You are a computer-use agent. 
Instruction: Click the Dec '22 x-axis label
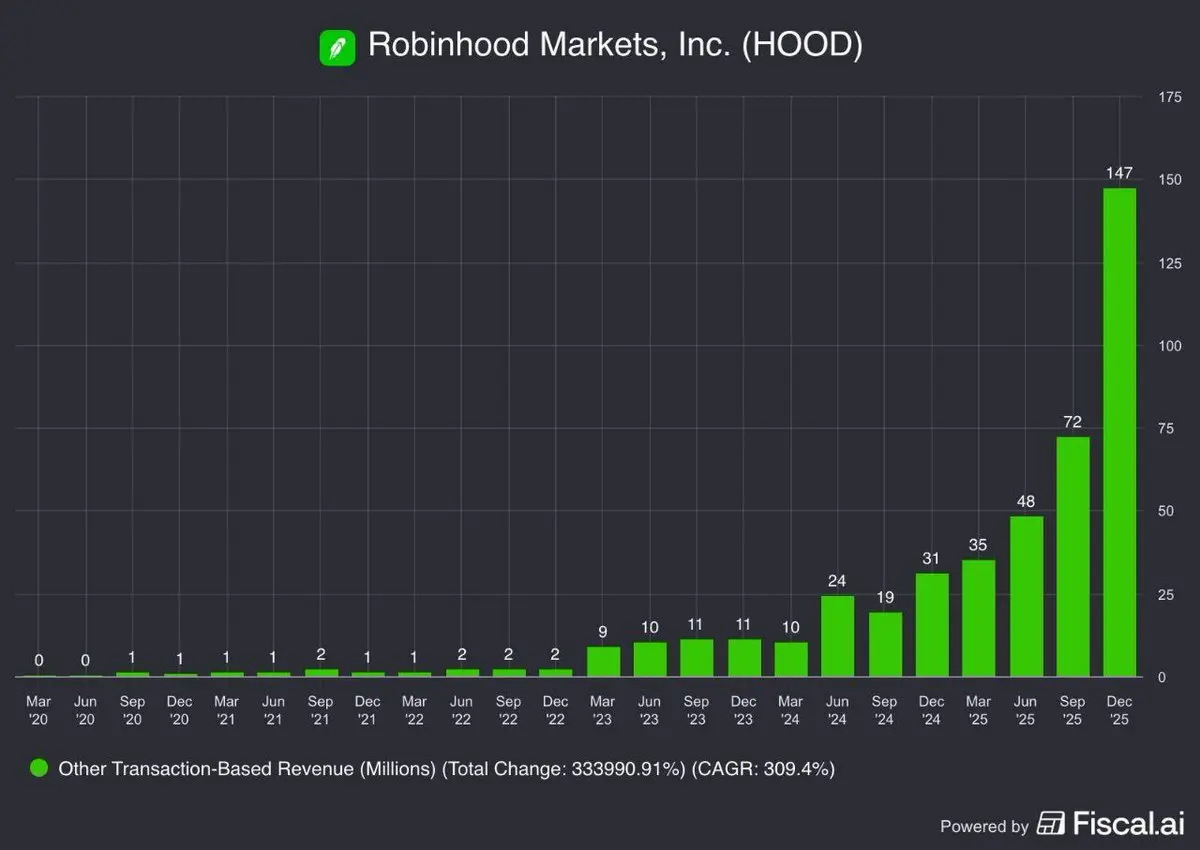pos(556,710)
